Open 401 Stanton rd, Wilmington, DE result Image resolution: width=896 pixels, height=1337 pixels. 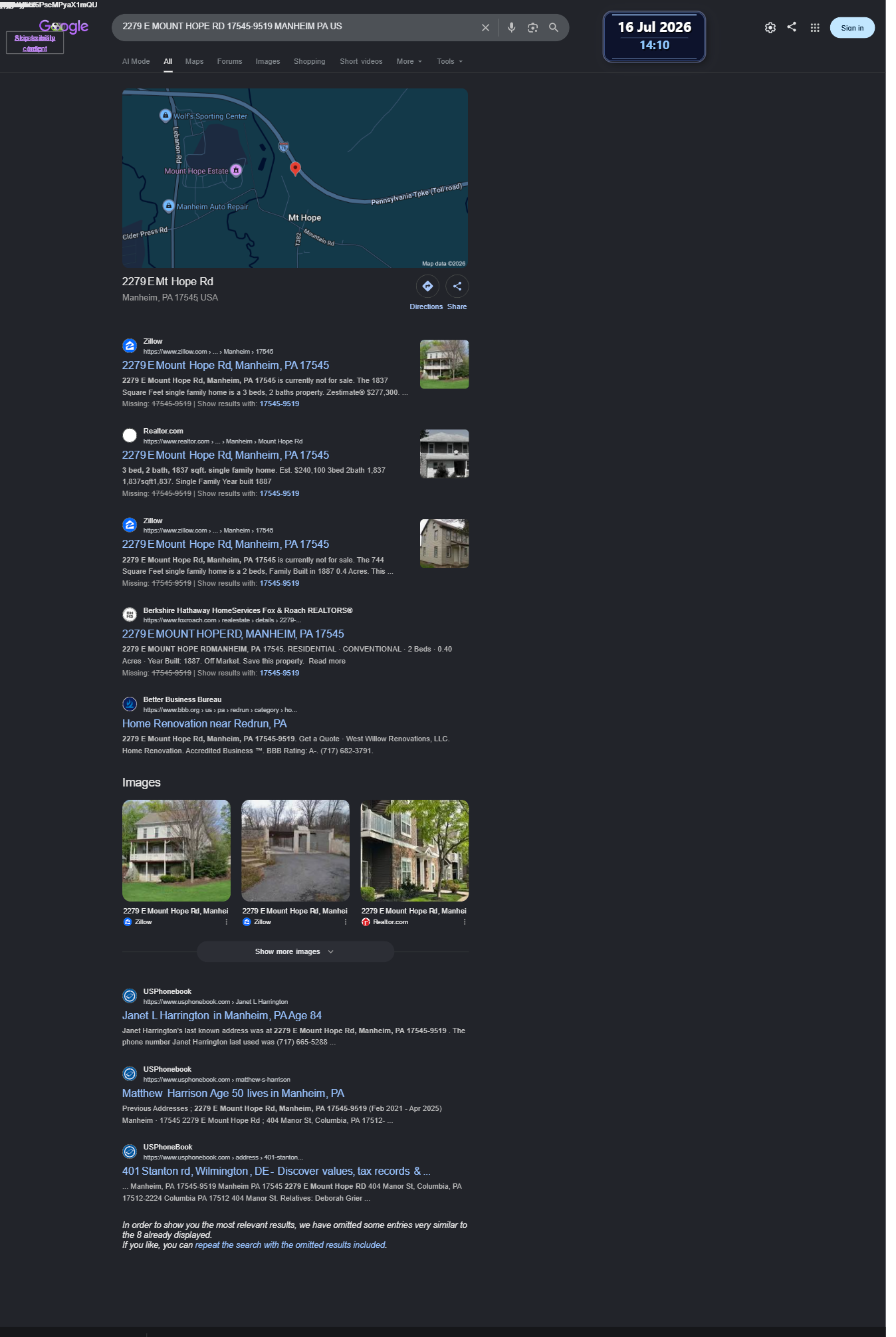(x=277, y=1171)
